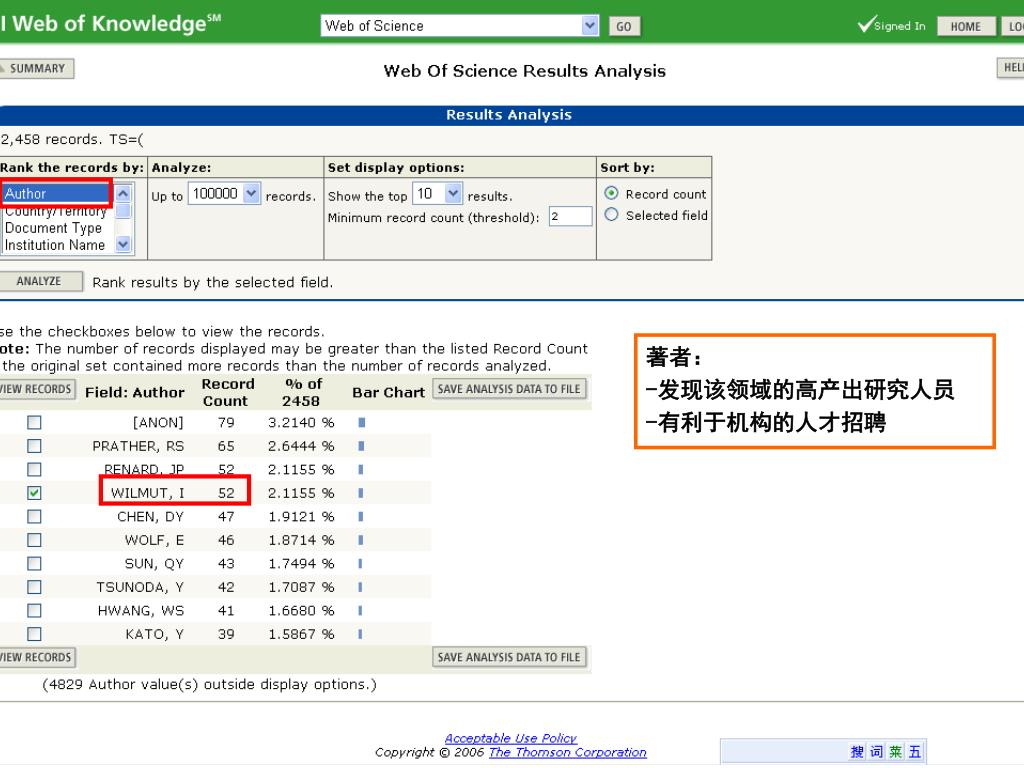Click WILMUT, I author name

point(148,493)
